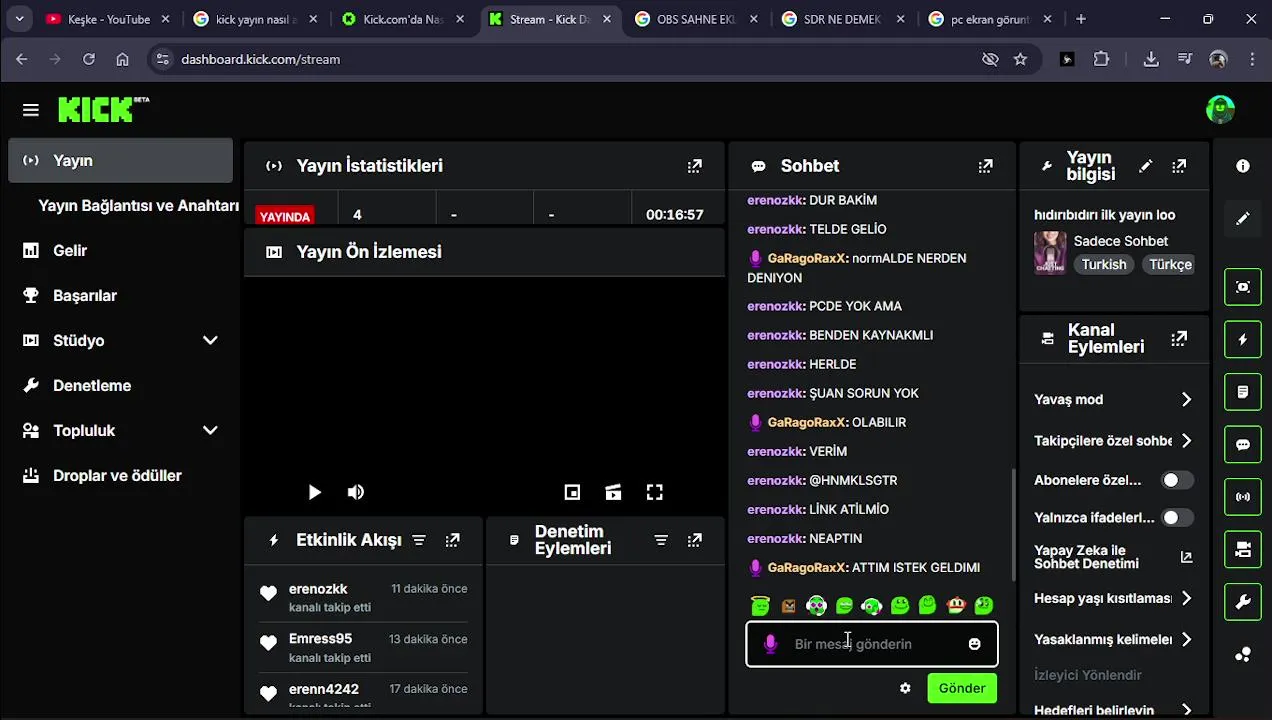Pop out the Kanal Eylemleri panel
Screen dimensions: 1272x720
pyautogui.click(x=1180, y=338)
